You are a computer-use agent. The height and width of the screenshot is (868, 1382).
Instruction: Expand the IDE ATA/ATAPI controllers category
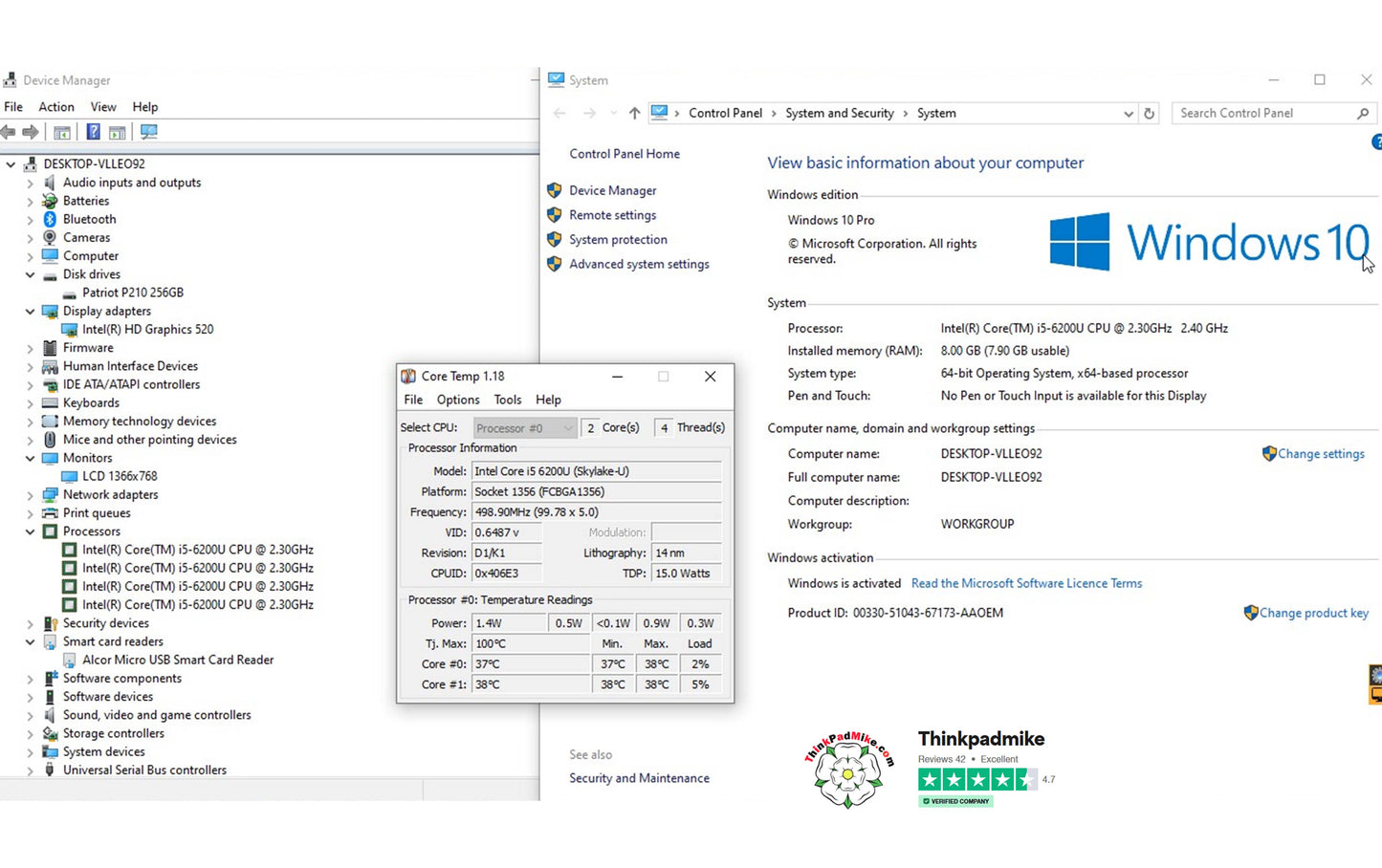pos(30,384)
